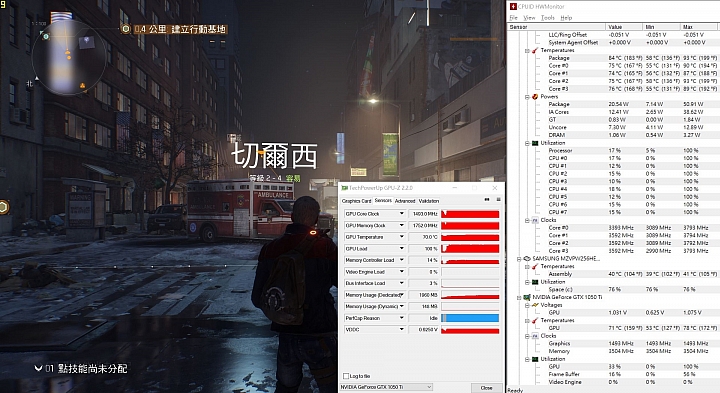Click the GPU-Z screenshot camera icon
Screen dimensions: 720x393
(x=487, y=200)
